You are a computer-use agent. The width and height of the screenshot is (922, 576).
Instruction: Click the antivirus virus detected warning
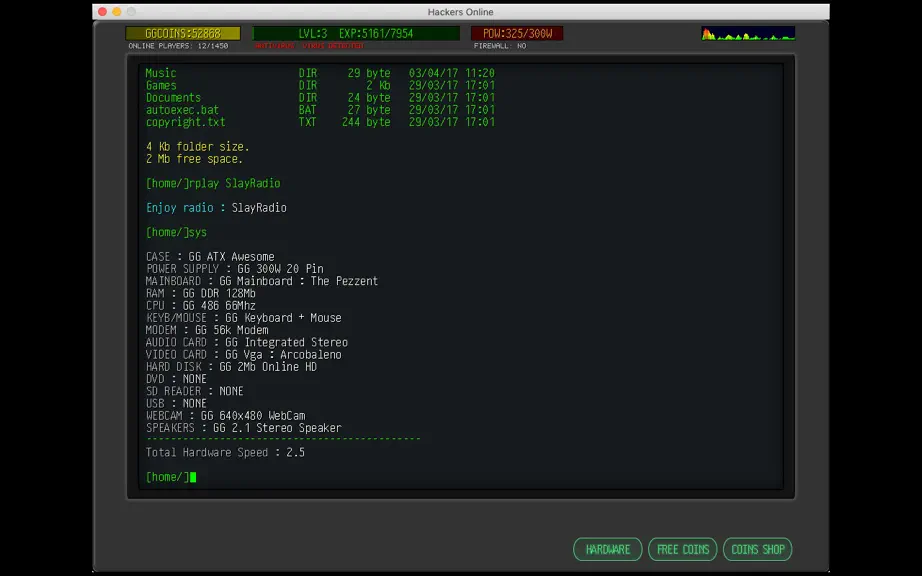[309, 46]
